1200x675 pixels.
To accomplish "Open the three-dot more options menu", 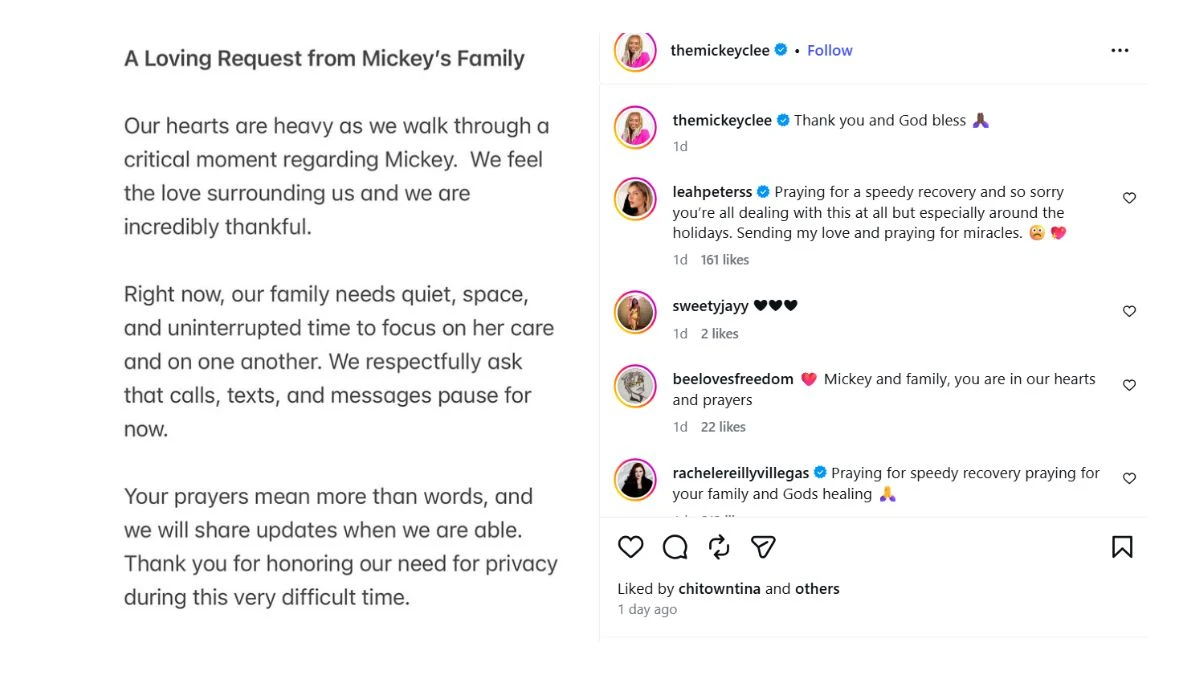I will [x=1120, y=51].
